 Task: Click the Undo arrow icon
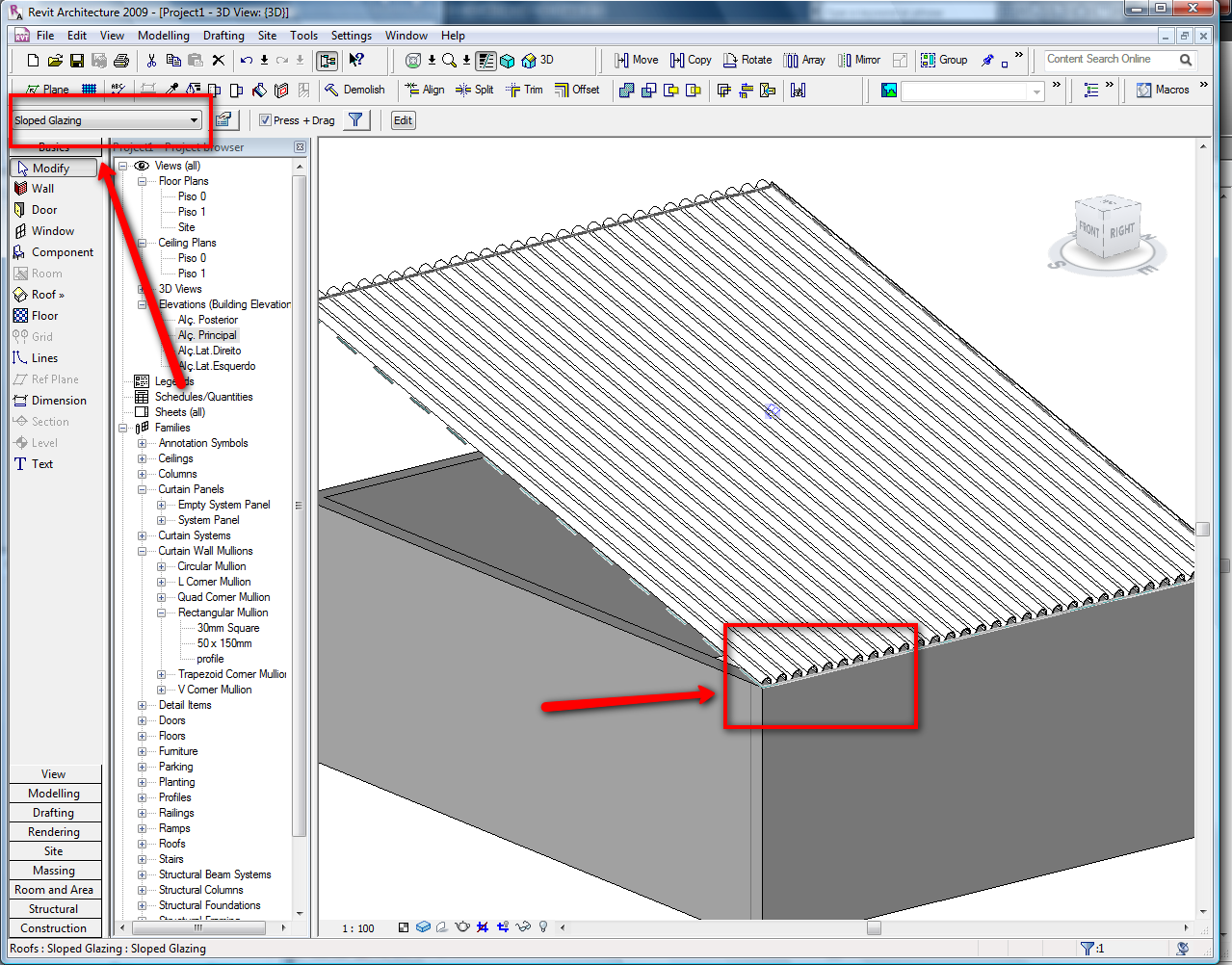click(x=247, y=61)
